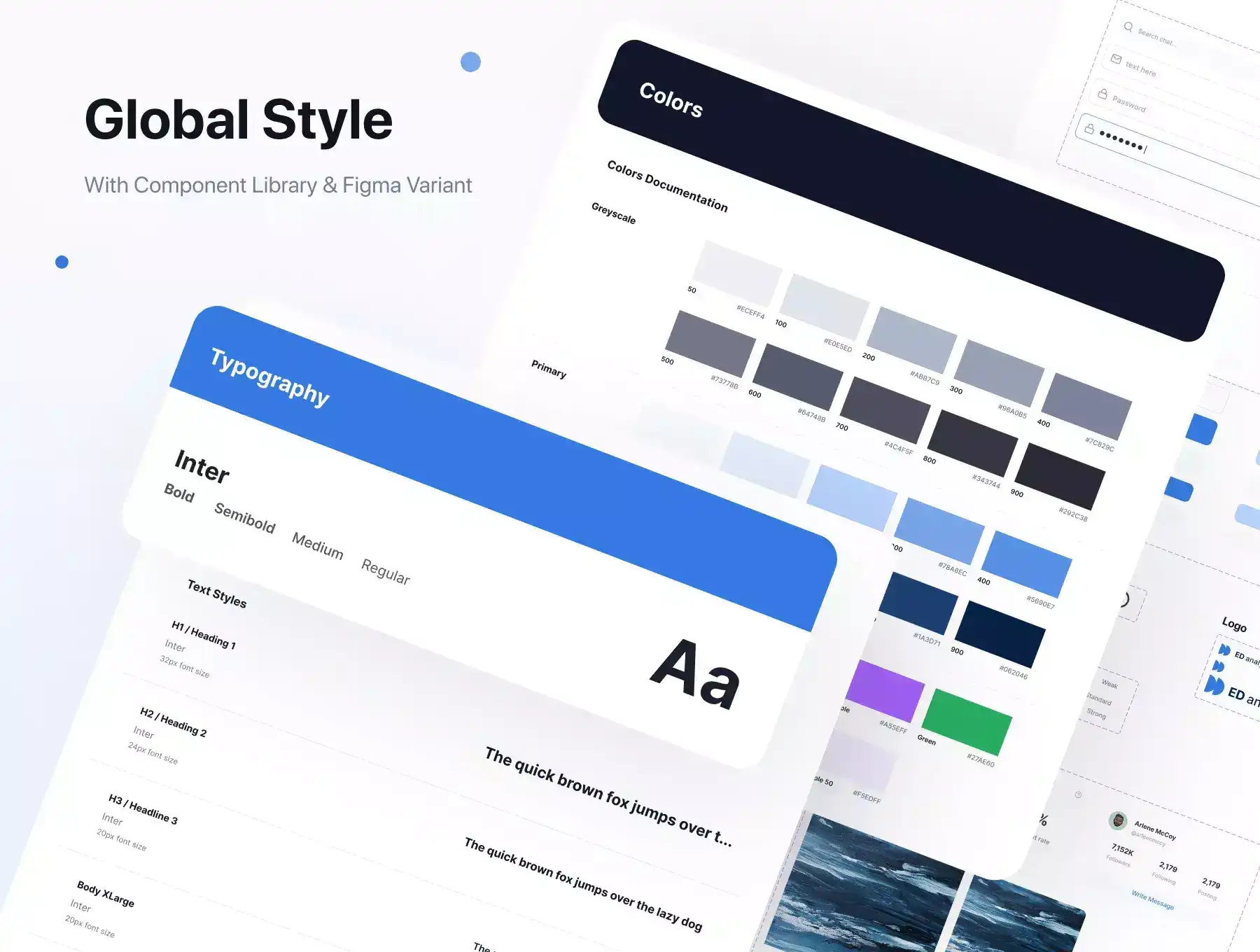Viewport: 1260px width, 952px height.
Task: Click the padlock icon beside Password placeholder
Action: click(1102, 94)
